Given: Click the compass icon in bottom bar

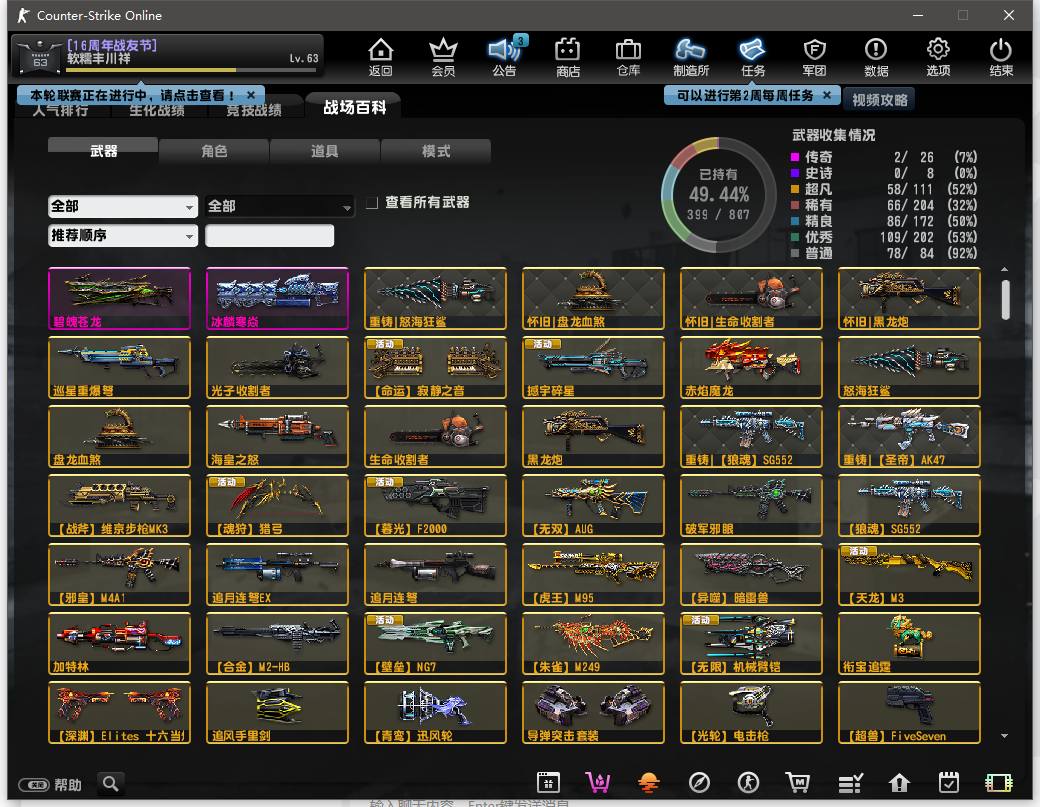Looking at the screenshot, I should click(x=699, y=783).
